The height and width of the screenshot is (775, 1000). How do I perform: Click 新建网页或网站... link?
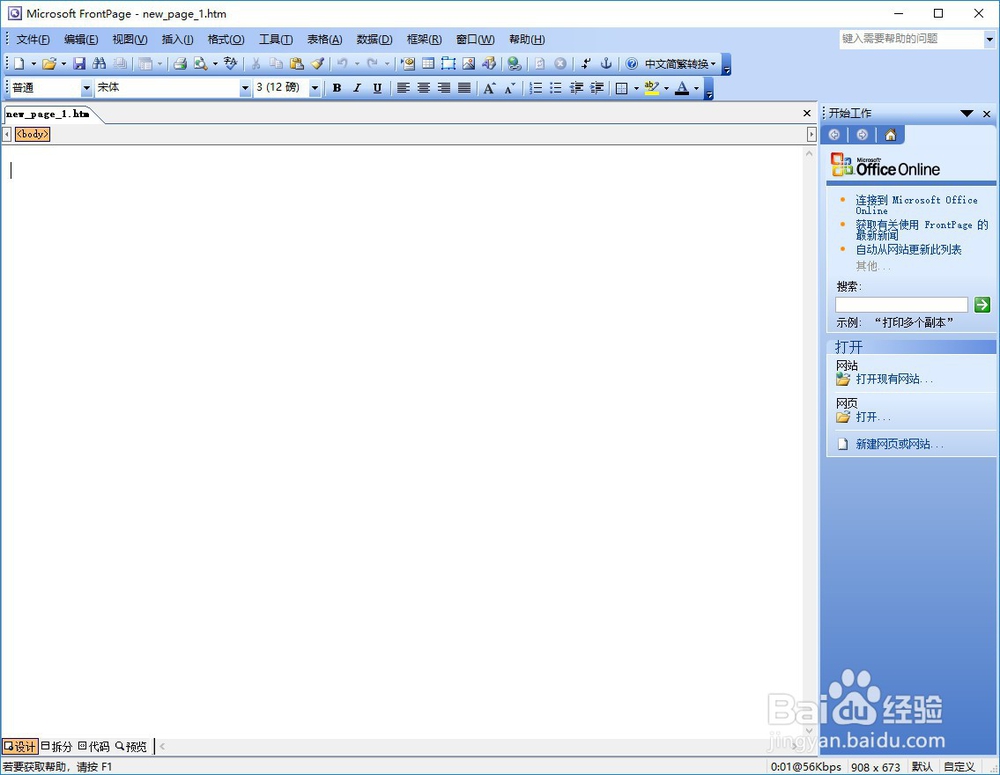(x=899, y=444)
